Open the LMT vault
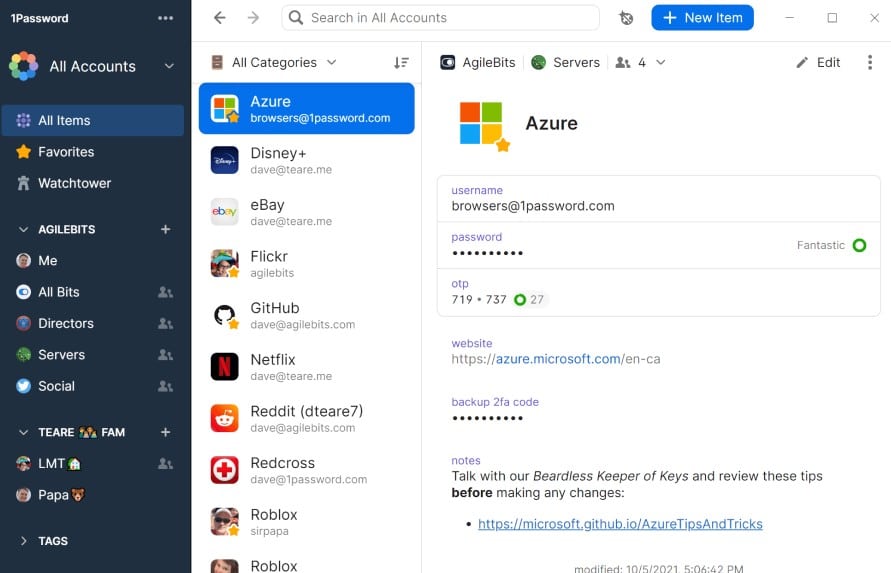The image size is (891, 573). point(93,464)
